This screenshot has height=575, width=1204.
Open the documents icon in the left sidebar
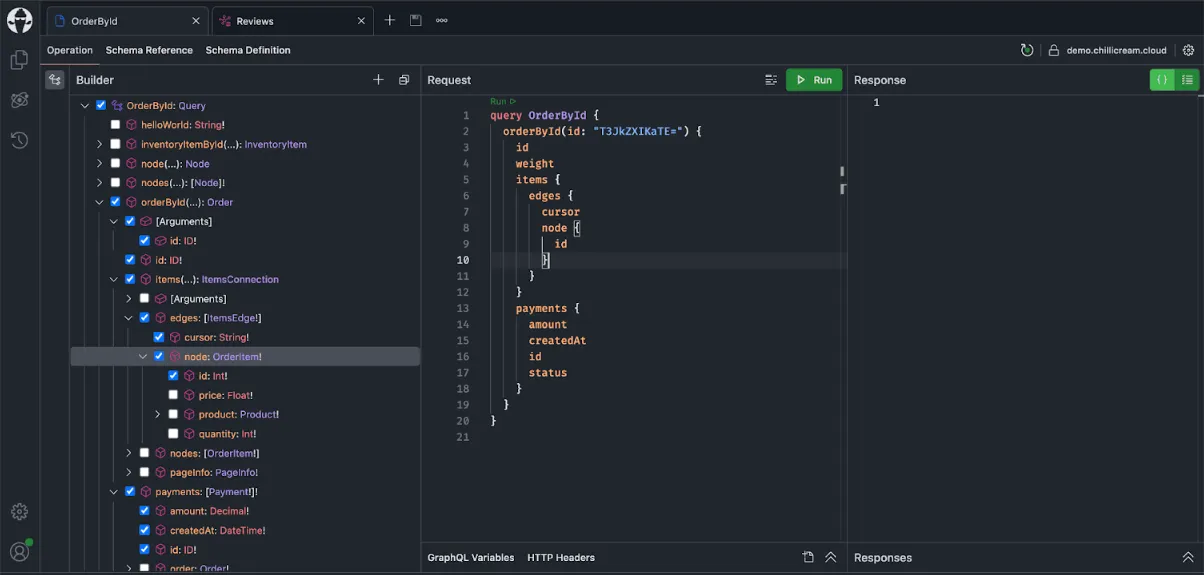[19, 60]
